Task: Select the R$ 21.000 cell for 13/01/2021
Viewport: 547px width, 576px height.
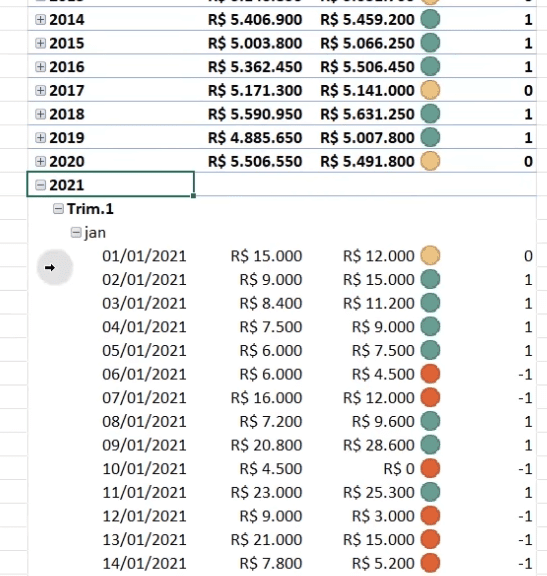Action: pyautogui.click(x=266, y=540)
